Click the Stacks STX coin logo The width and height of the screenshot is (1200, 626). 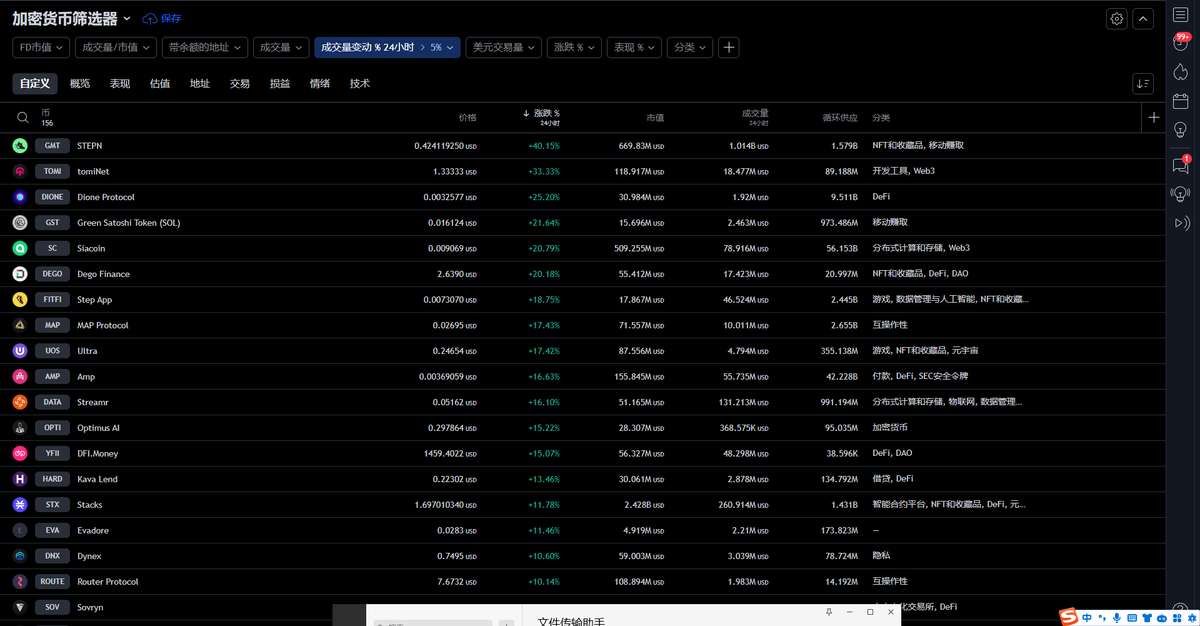tap(20, 505)
